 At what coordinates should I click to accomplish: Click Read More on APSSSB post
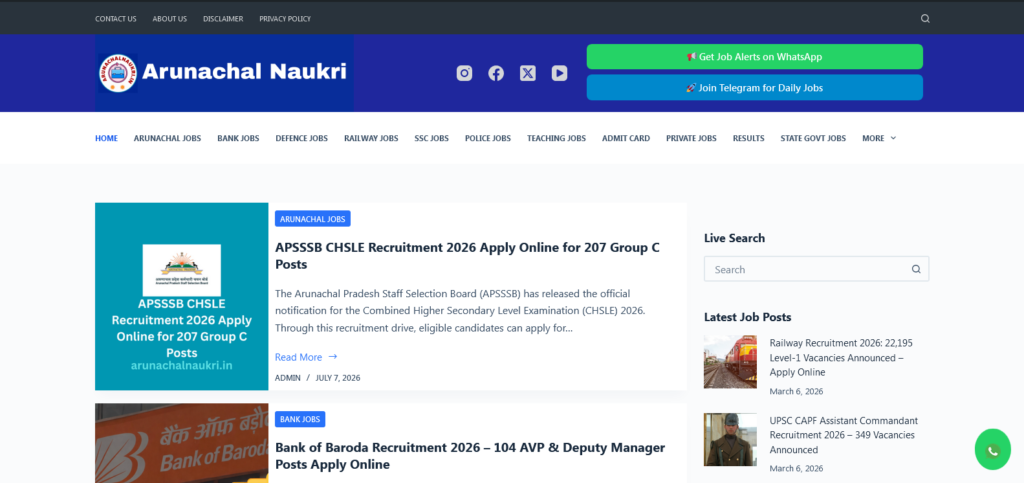(306, 357)
